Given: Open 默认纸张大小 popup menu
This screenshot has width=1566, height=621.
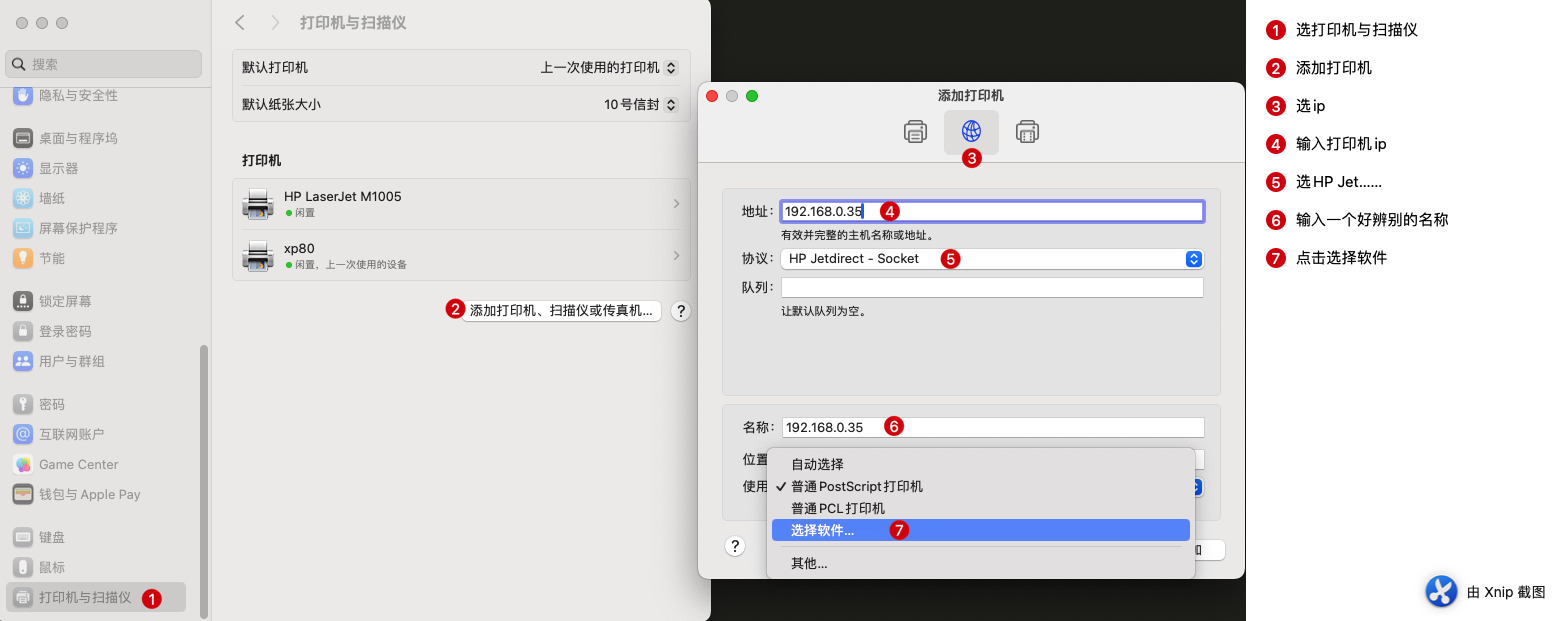Looking at the screenshot, I should click(x=641, y=104).
